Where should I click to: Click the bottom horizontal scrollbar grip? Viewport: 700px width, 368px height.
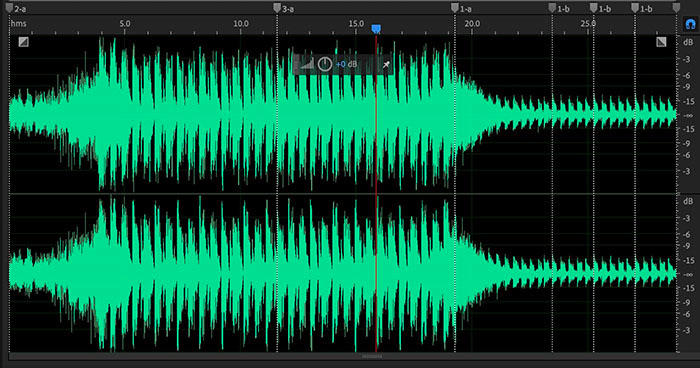click(x=372, y=356)
